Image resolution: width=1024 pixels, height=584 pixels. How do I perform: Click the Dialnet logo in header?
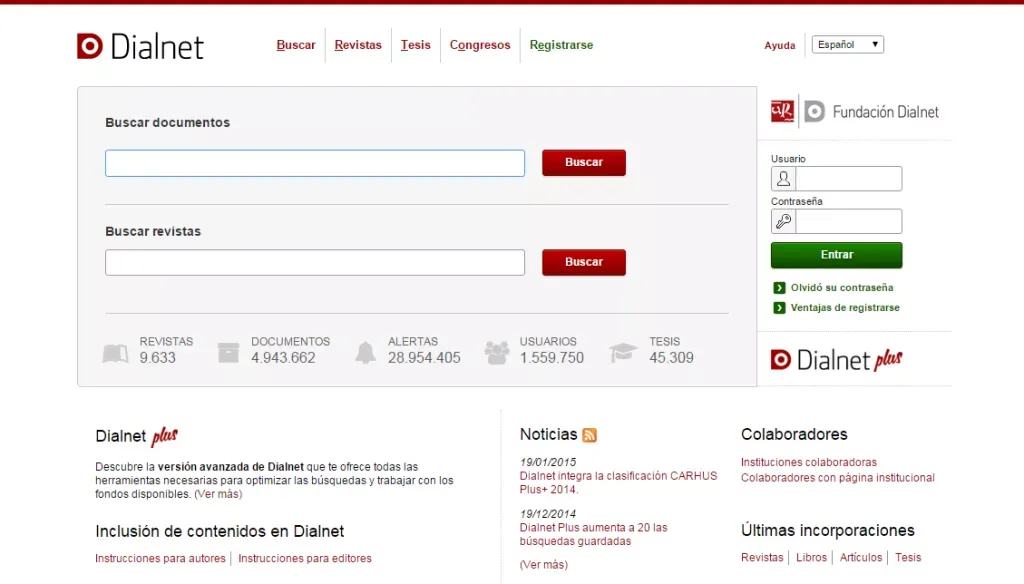point(140,46)
